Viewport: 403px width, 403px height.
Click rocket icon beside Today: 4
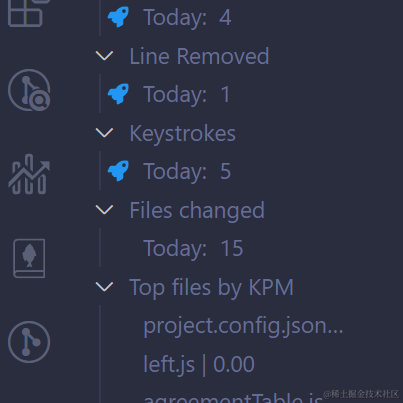(x=118, y=17)
